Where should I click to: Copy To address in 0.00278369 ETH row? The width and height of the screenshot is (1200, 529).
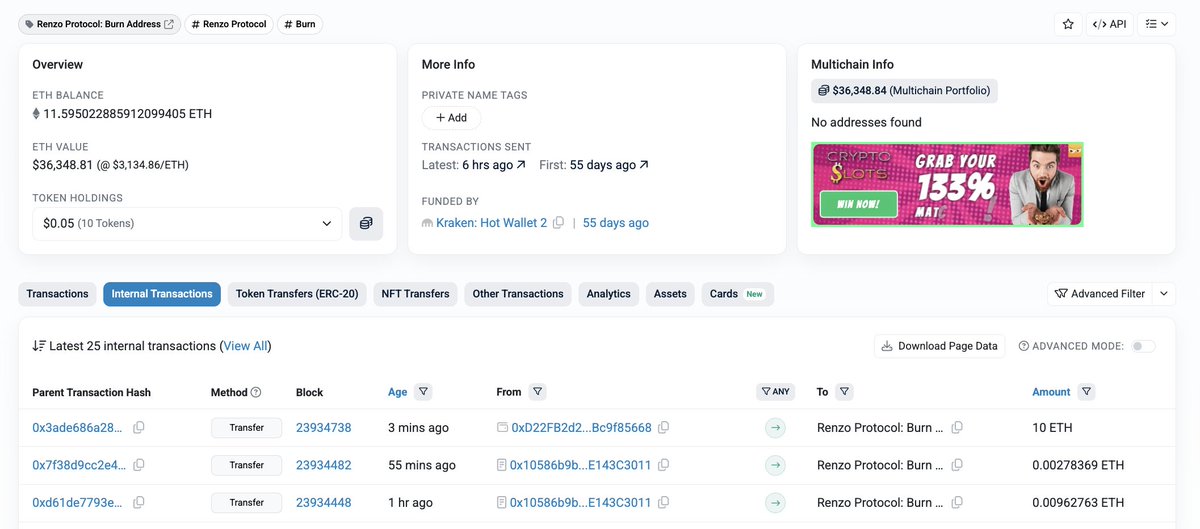957,465
